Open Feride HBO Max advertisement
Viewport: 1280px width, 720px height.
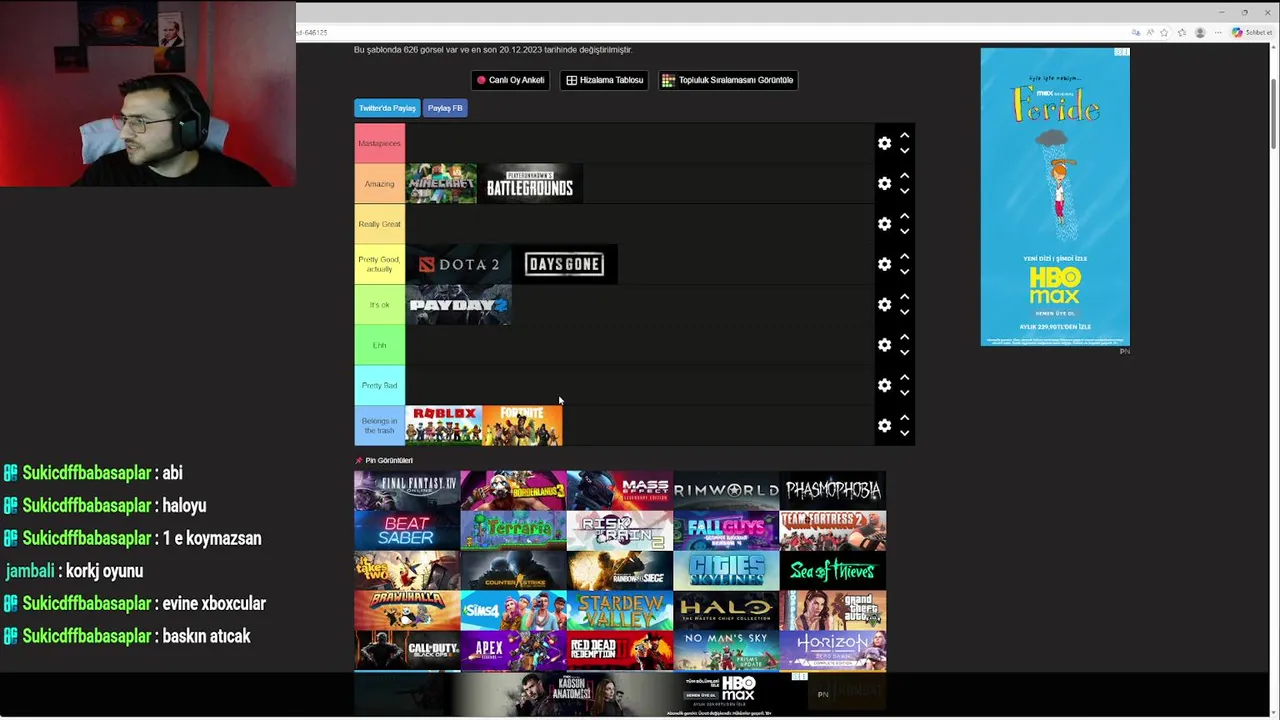(1055, 197)
